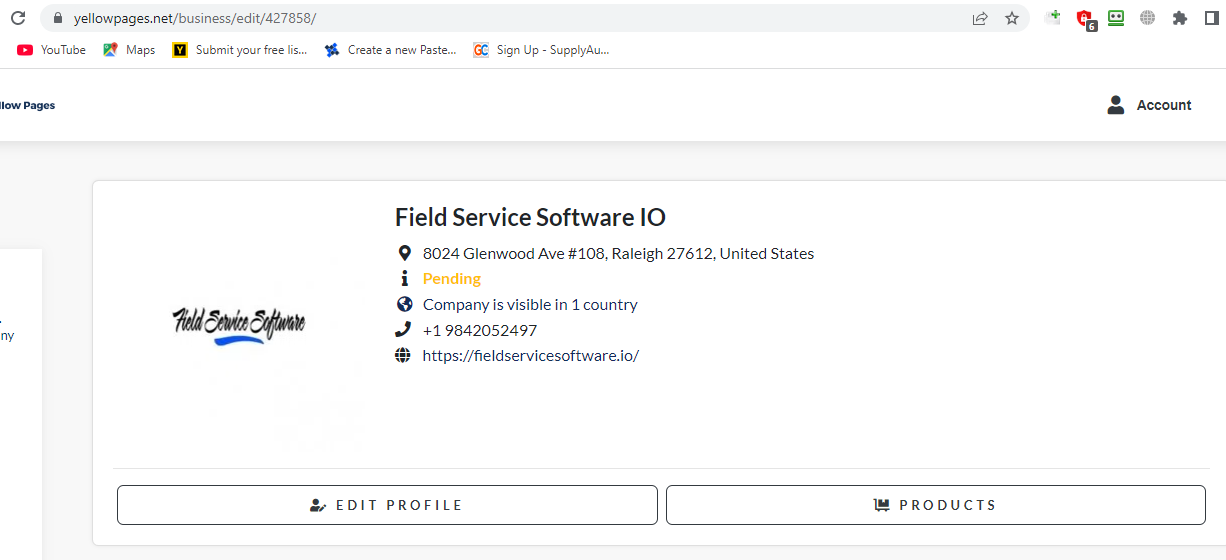
Task: Open the green robot-face extension icon
Action: point(1116,17)
